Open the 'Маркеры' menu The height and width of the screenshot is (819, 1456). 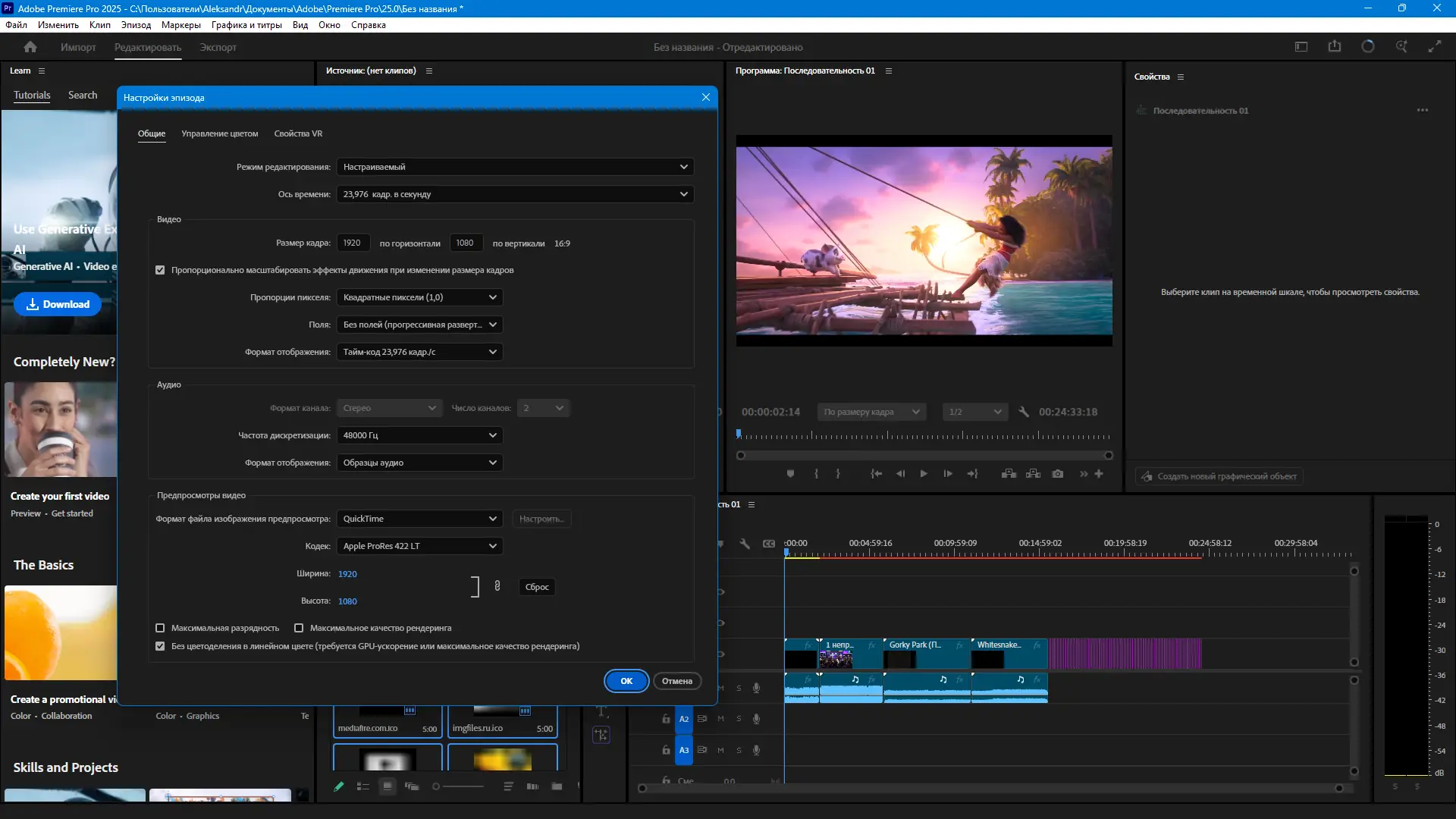[x=180, y=25]
